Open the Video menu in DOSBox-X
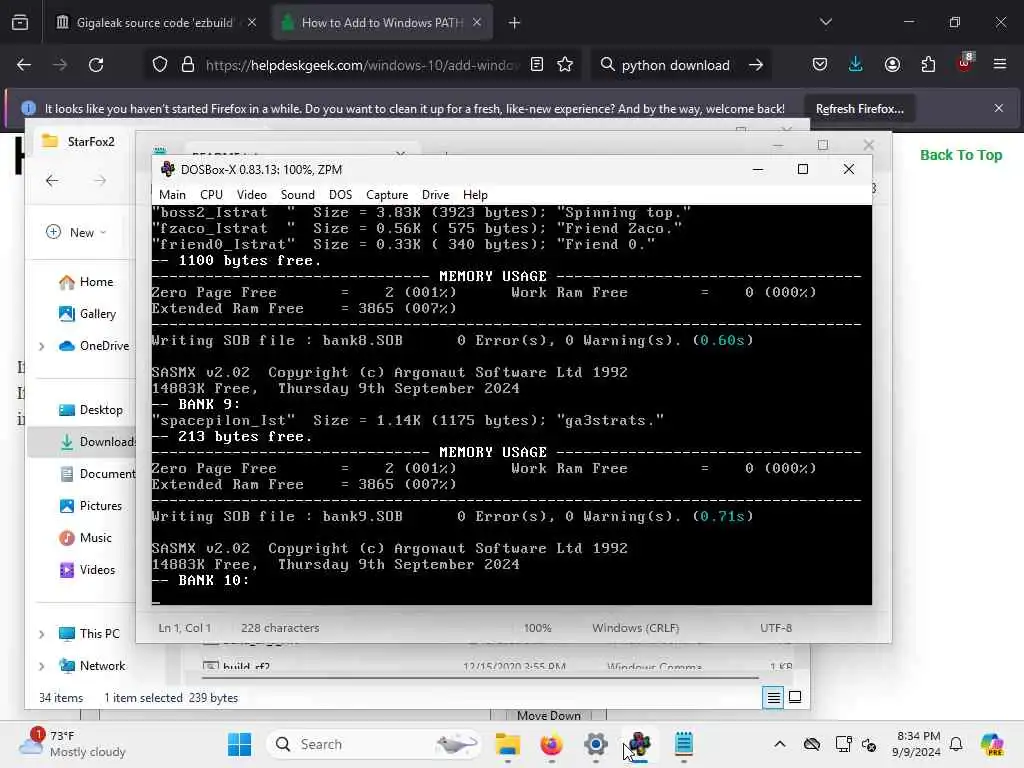Viewport: 1024px width, 768px height. click(x=251, y=195)
